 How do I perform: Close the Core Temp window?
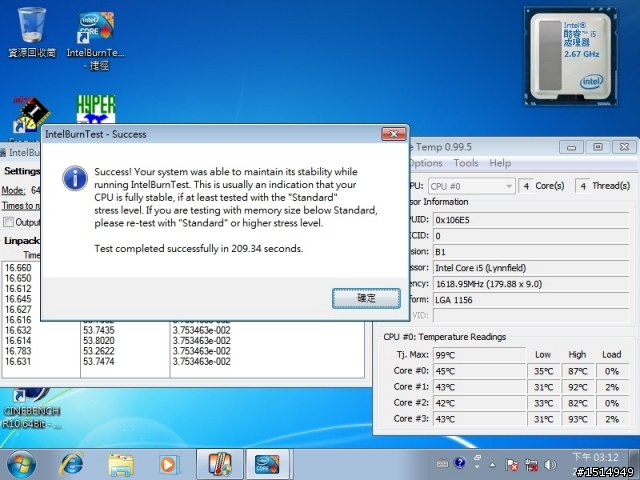(624, 147)
